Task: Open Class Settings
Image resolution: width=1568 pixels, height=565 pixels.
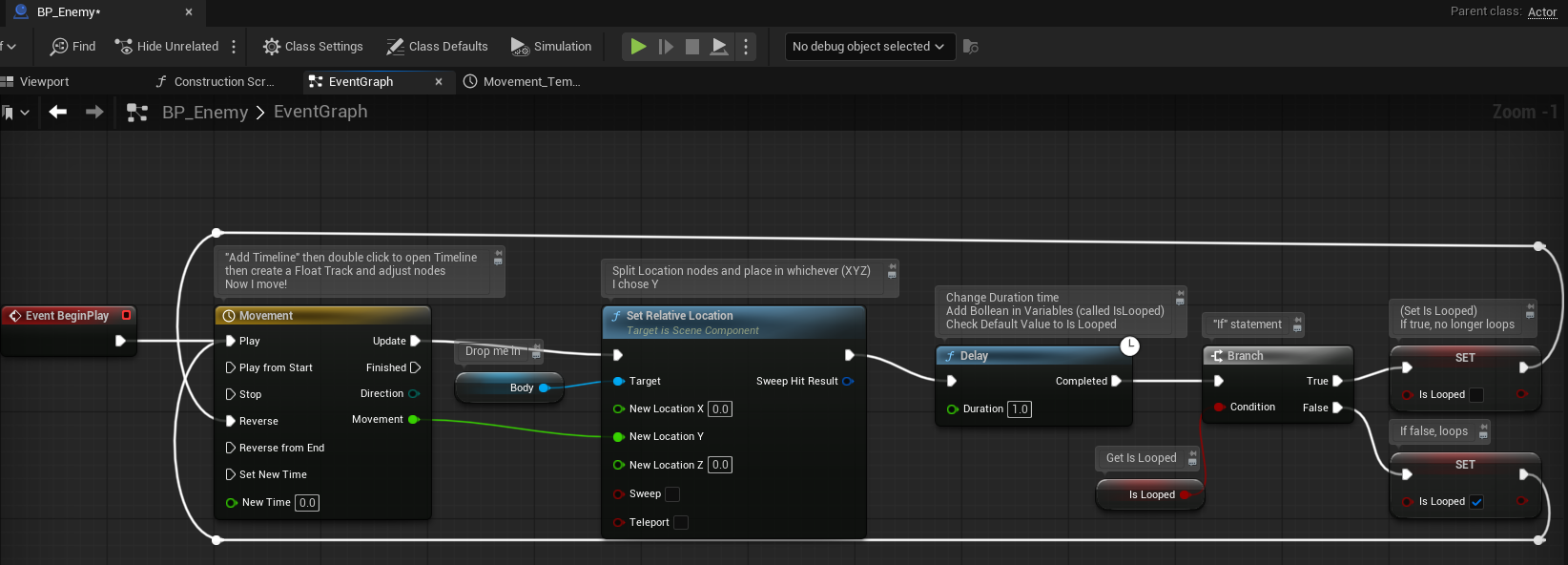Action: click(x=313, y=46)
